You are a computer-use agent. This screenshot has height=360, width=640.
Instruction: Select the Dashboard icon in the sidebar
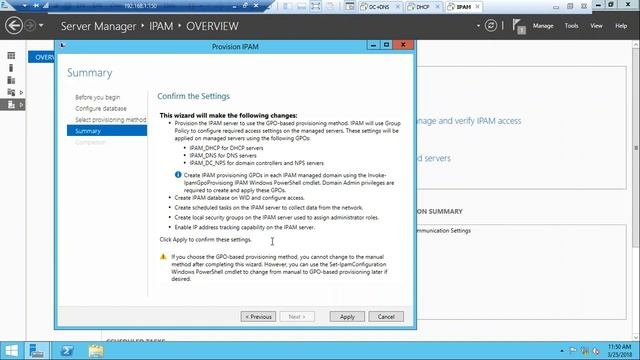[x=11, y=56]
